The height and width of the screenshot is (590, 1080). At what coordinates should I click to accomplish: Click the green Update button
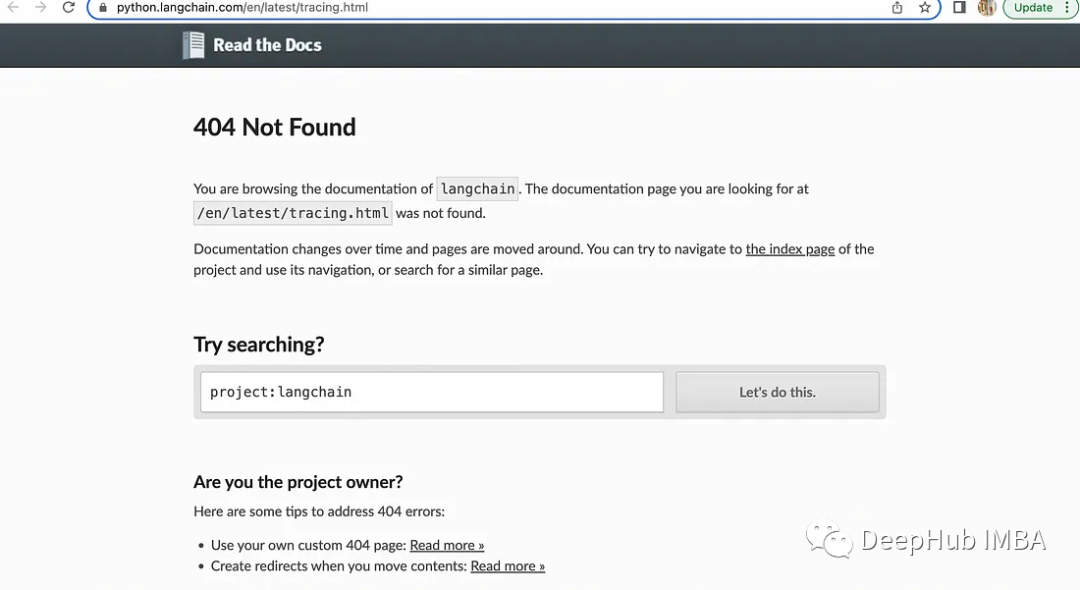[1033, 8]
